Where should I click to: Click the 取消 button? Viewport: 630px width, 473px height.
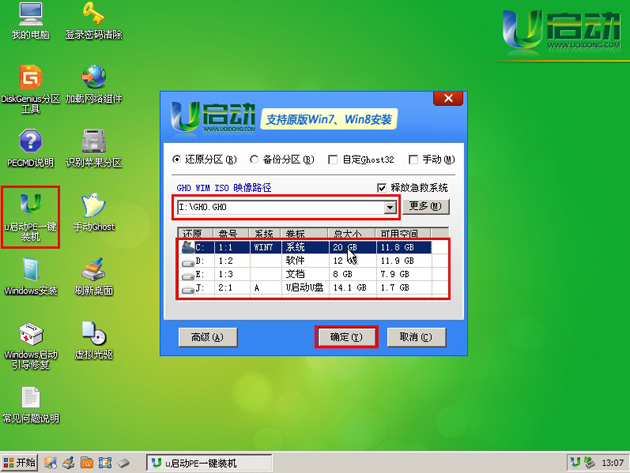click(x=416, y=337)
